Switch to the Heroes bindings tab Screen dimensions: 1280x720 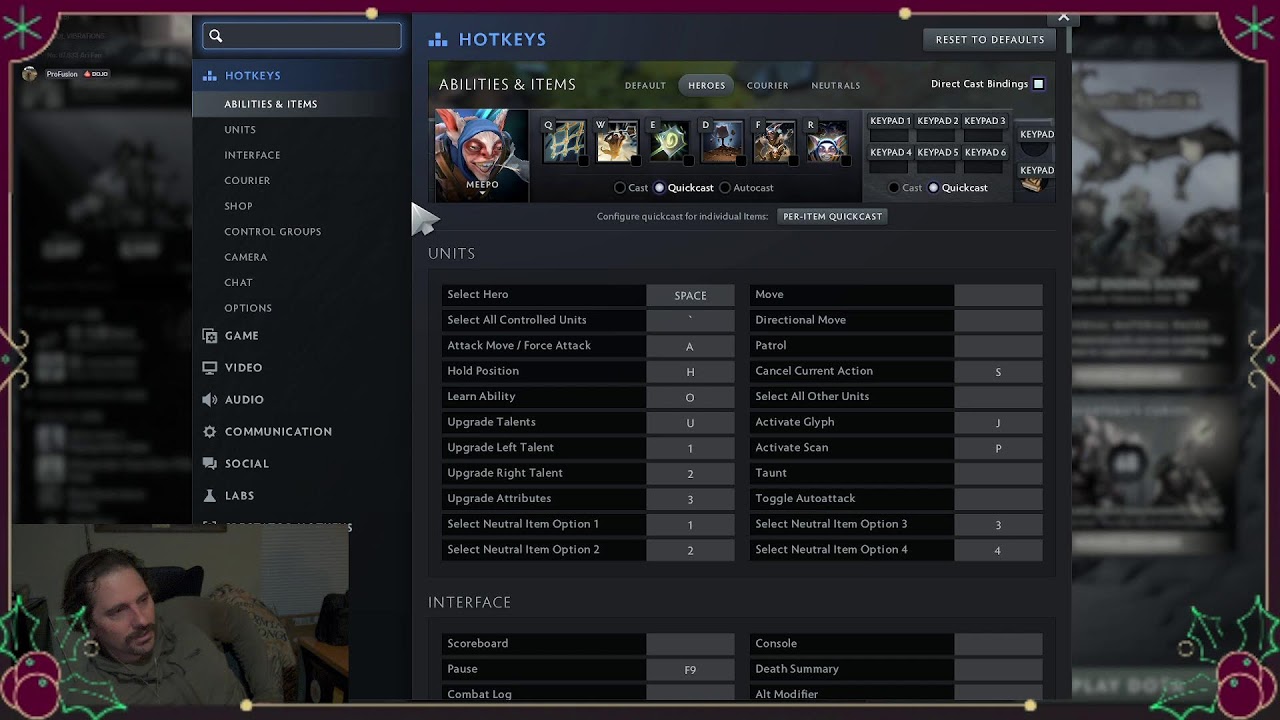tap(706, 86)
